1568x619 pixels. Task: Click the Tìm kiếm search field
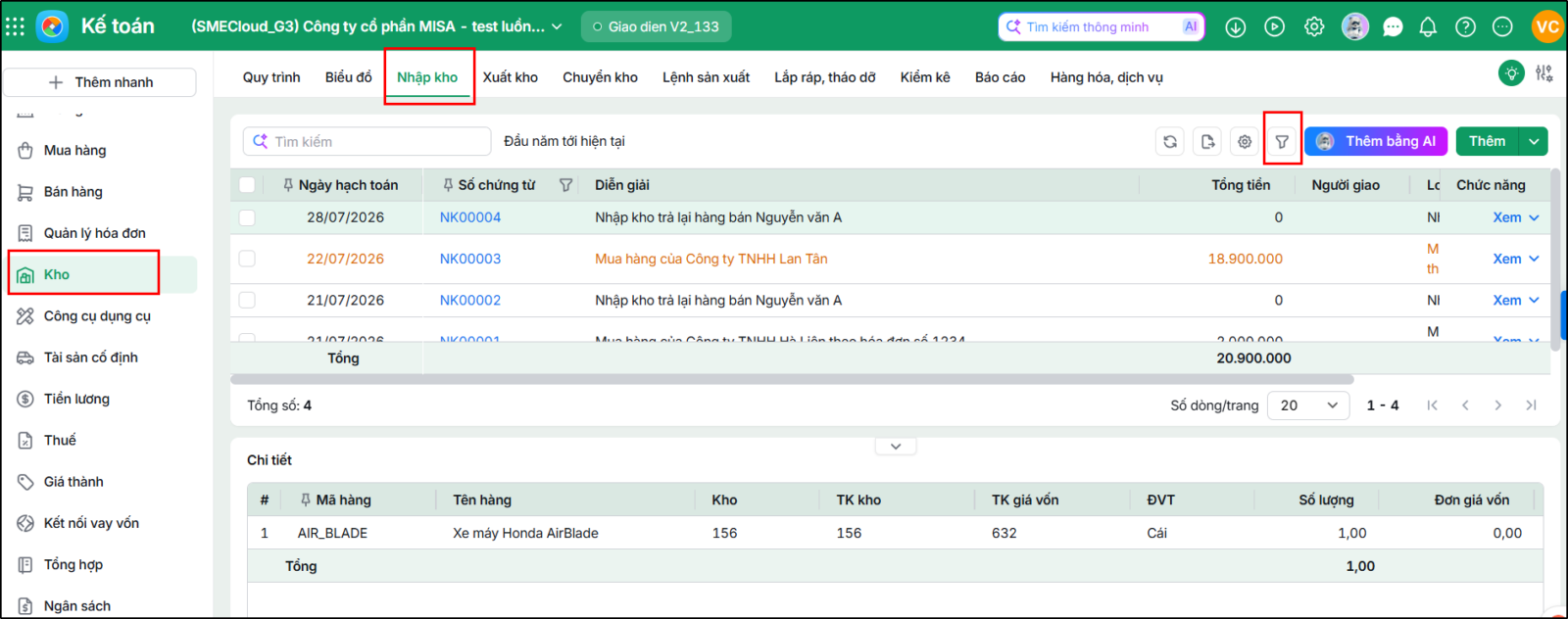[x=367, y=142]
